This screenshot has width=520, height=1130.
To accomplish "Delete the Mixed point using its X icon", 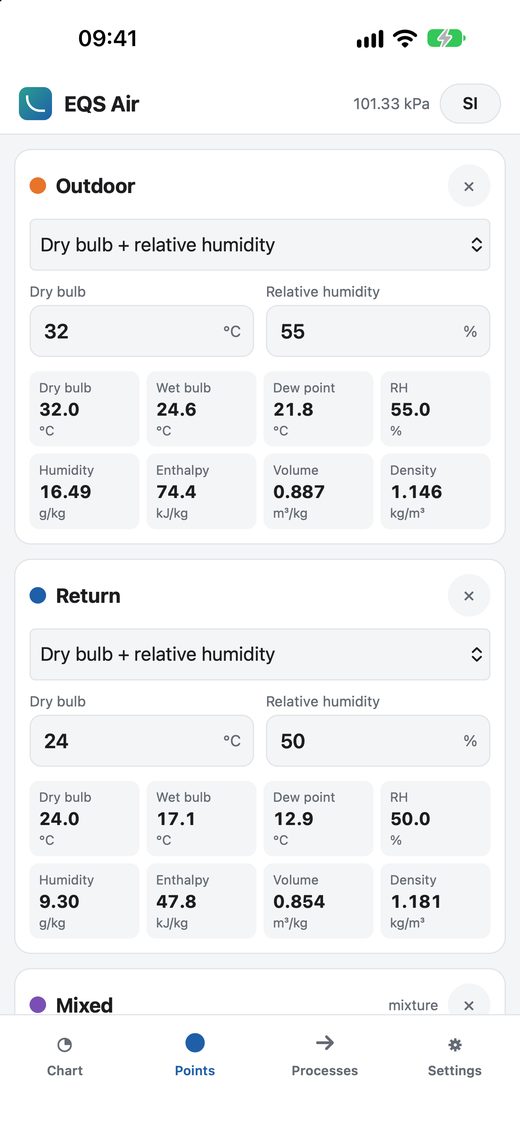I will [x=469, y=1005].
